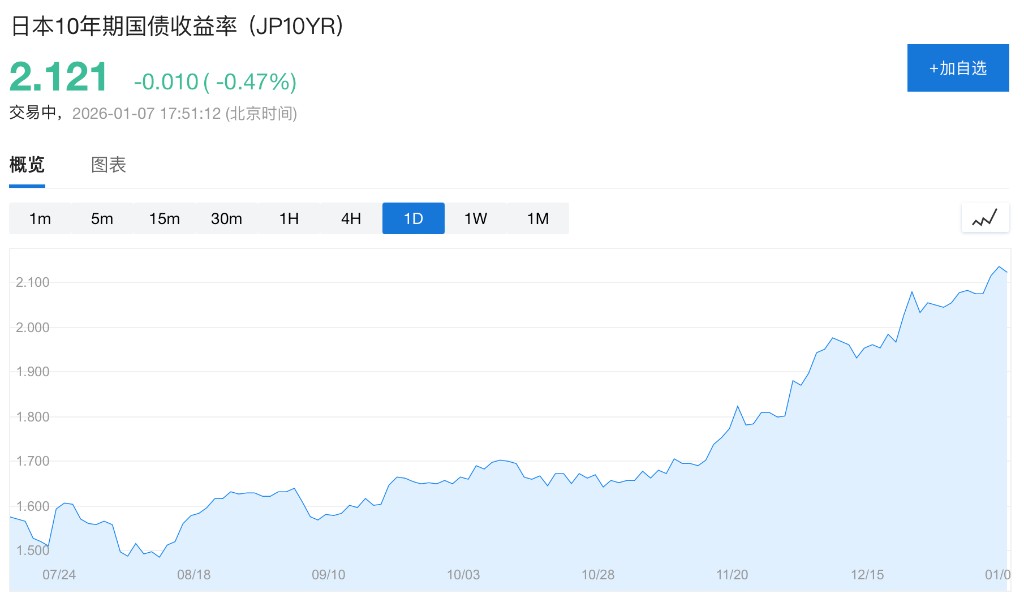The height and width of the screenshot is (605, 1024).
Task: Switch to 1W weekly interval
Action: (x=475, y=218)
